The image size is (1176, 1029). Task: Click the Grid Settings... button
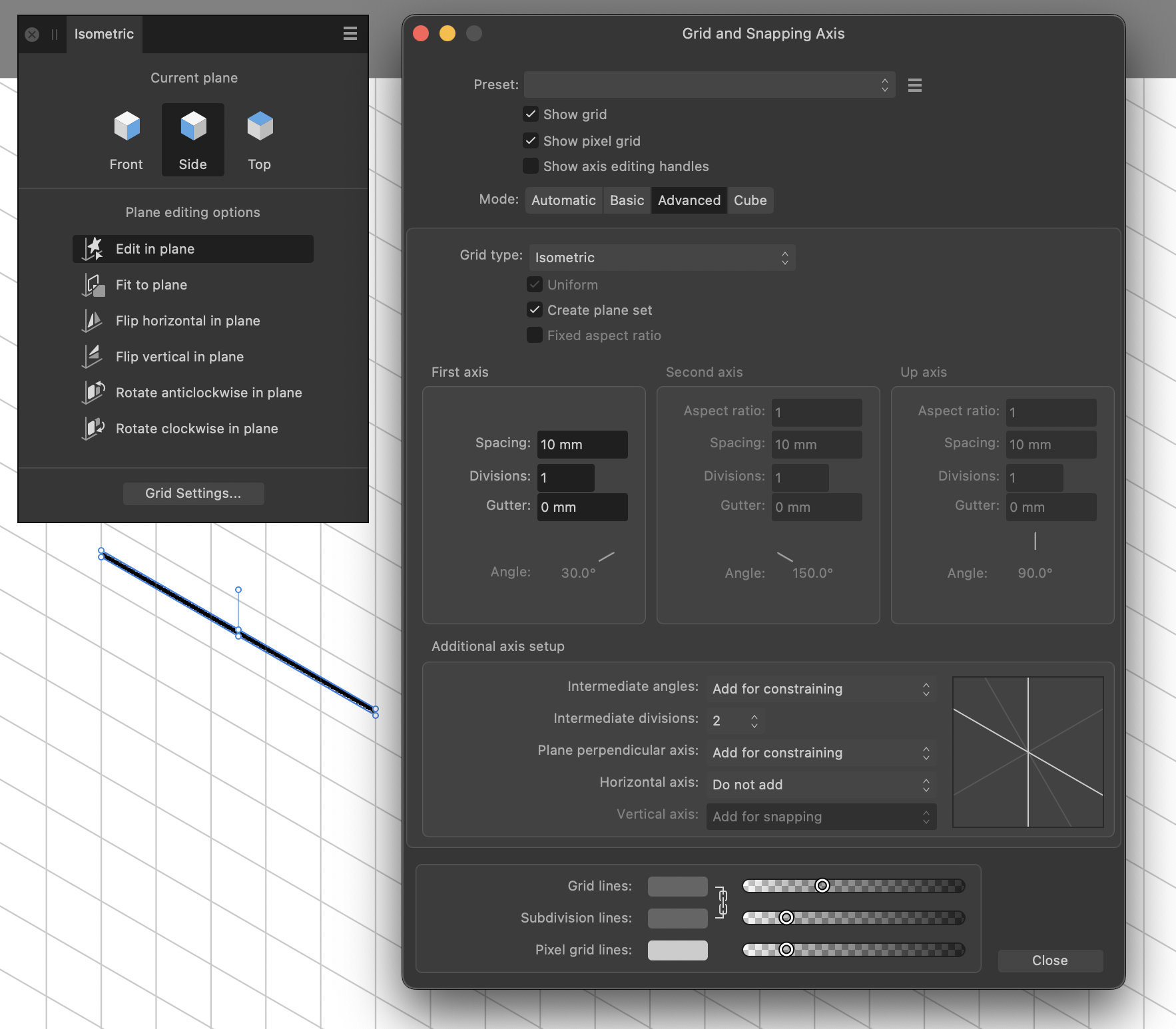point(194,493)
